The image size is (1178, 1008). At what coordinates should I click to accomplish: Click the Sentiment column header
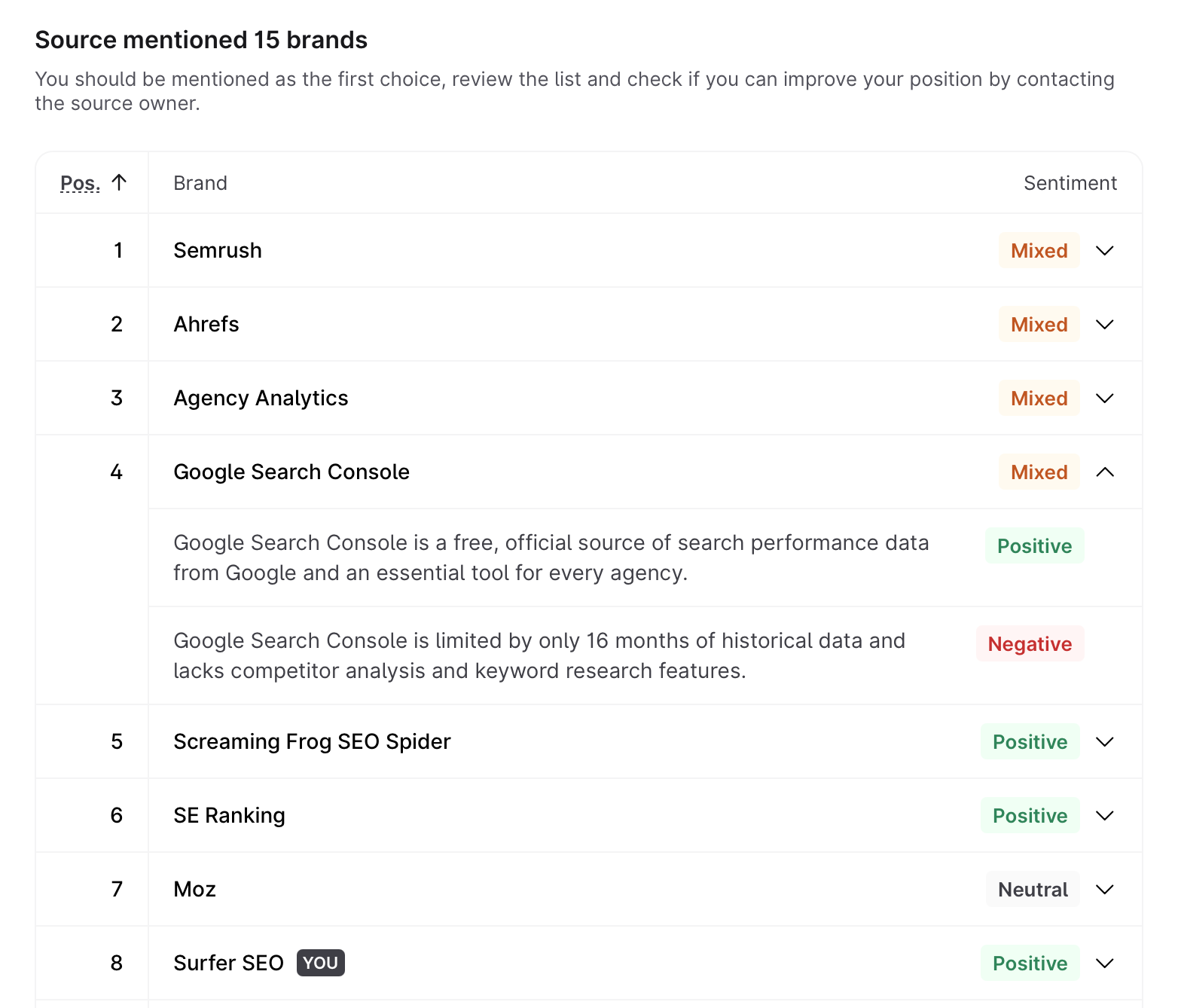coord(1070,183)
